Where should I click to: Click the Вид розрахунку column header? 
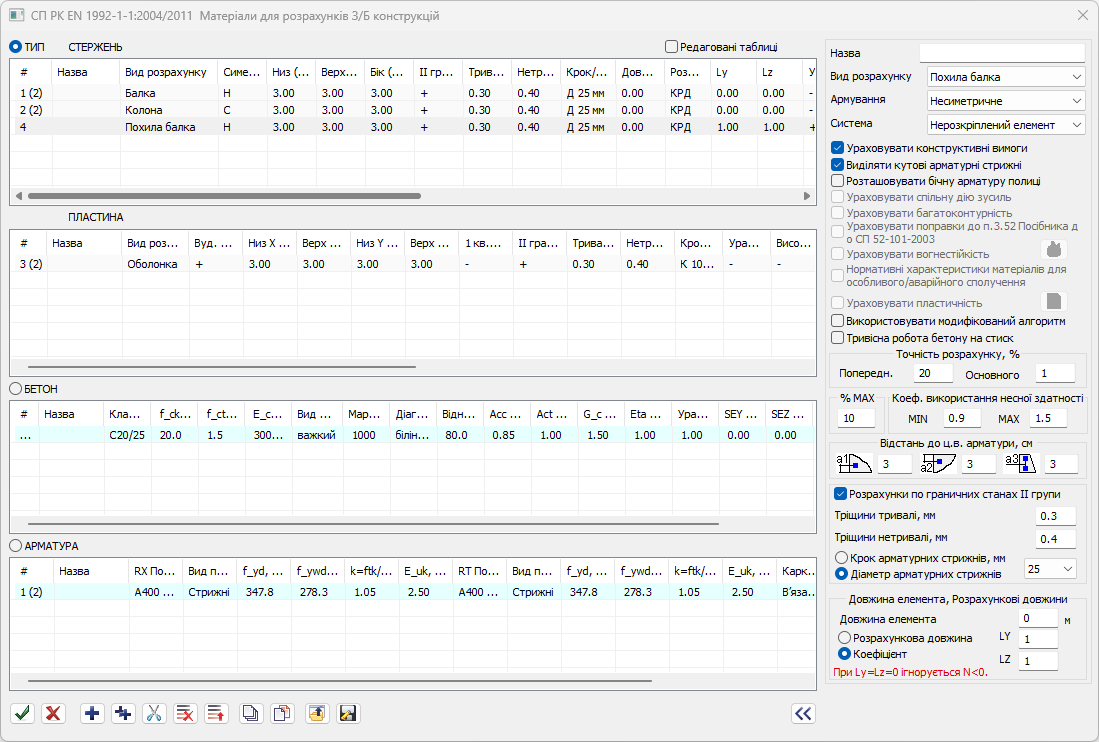point(166,72)
